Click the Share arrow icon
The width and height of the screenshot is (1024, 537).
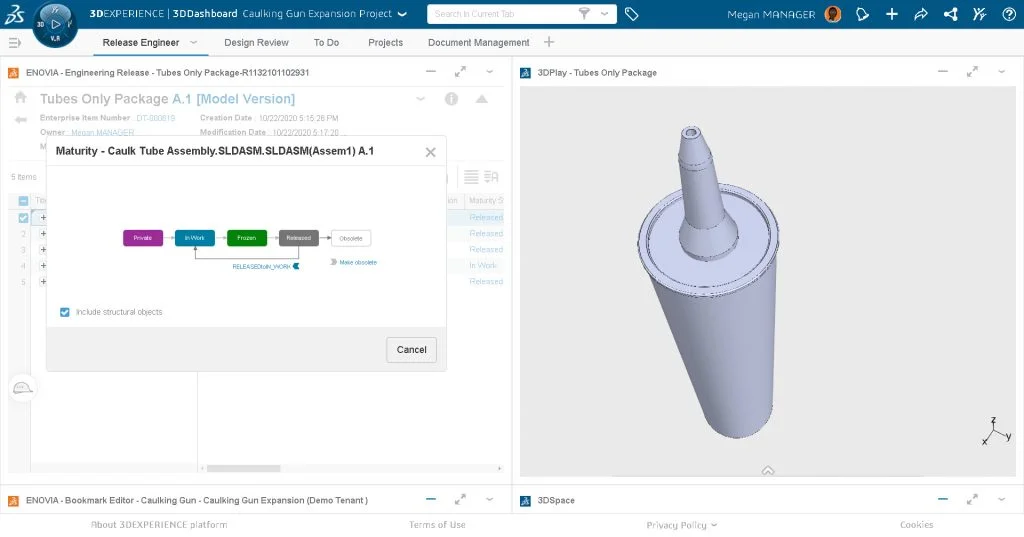(x=921, y=14)
